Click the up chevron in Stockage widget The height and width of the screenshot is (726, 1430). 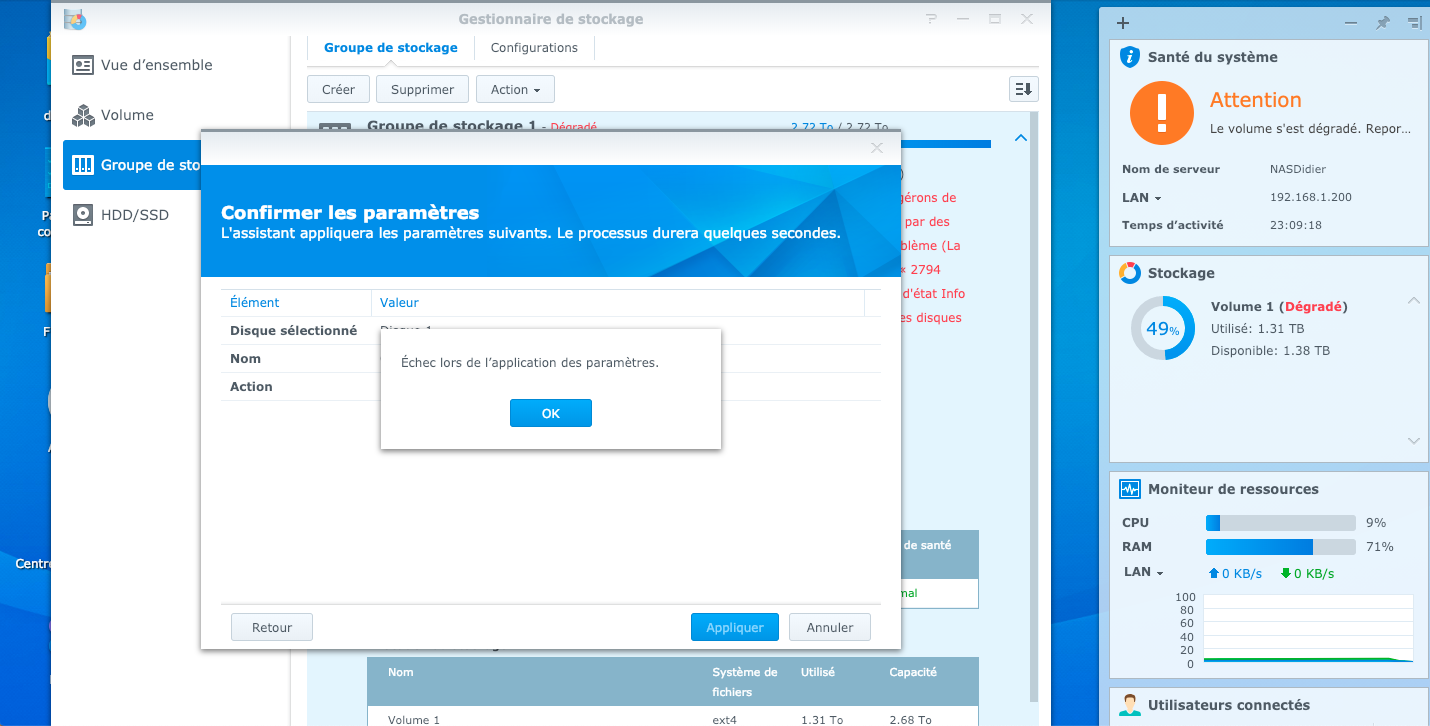(1414, 300)
